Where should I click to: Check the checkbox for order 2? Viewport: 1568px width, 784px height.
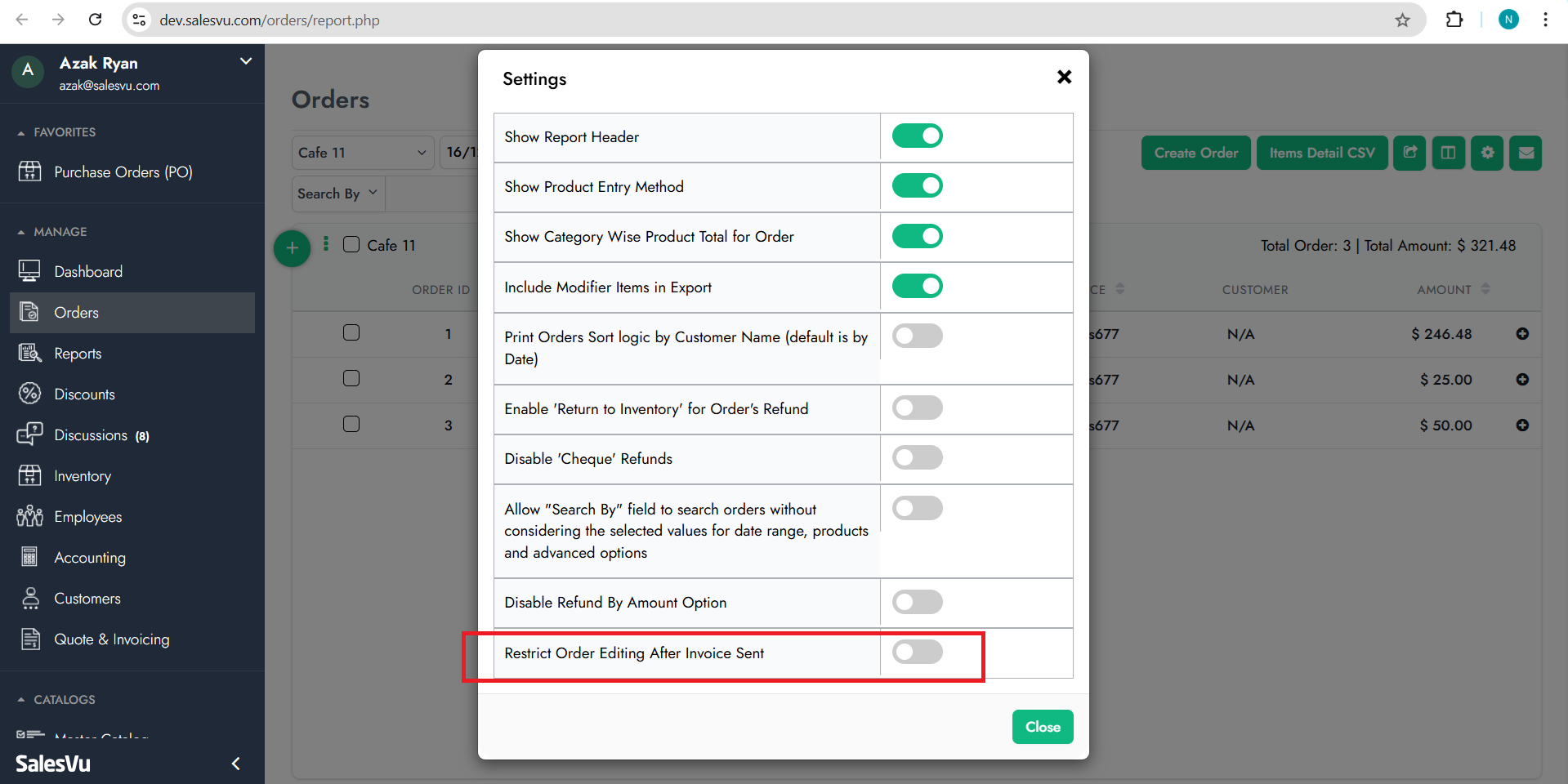tap(351, 379)
